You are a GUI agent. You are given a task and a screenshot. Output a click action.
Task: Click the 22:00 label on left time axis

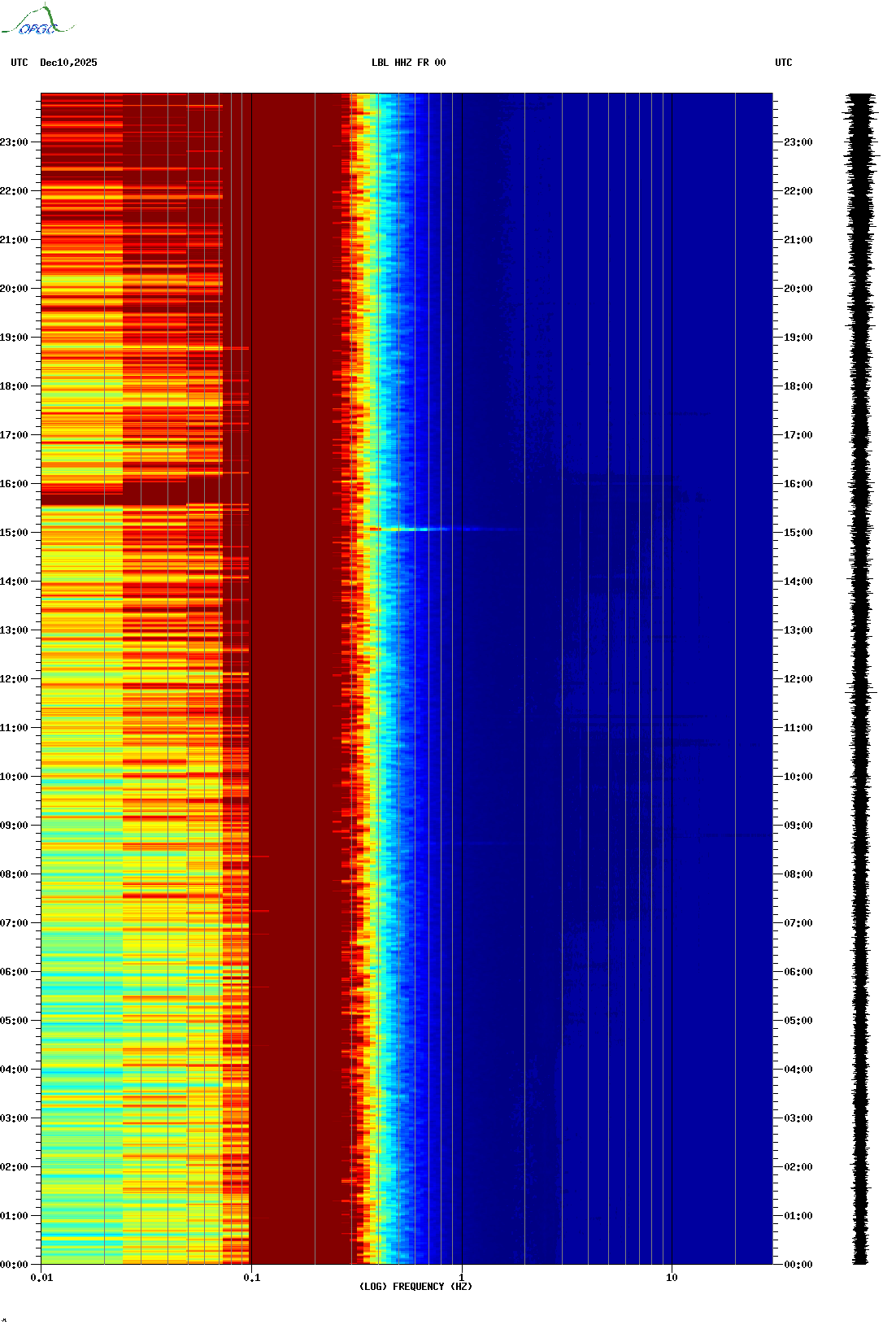[x=14, y=191]
